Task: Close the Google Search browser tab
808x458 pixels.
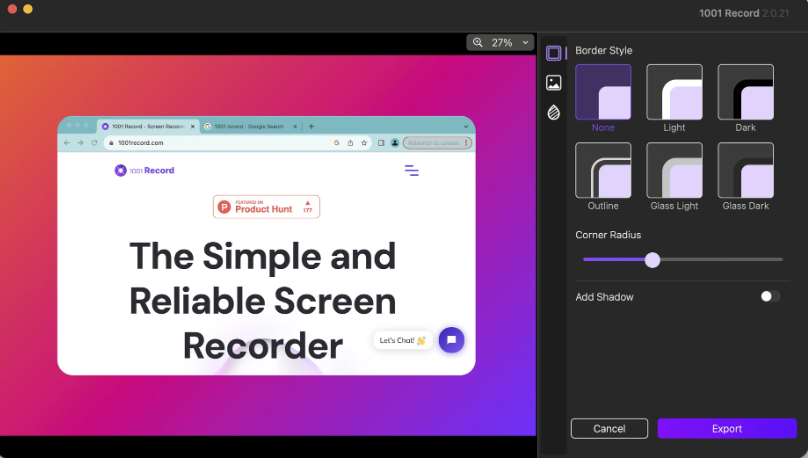Action: click(x=295, y=126)
